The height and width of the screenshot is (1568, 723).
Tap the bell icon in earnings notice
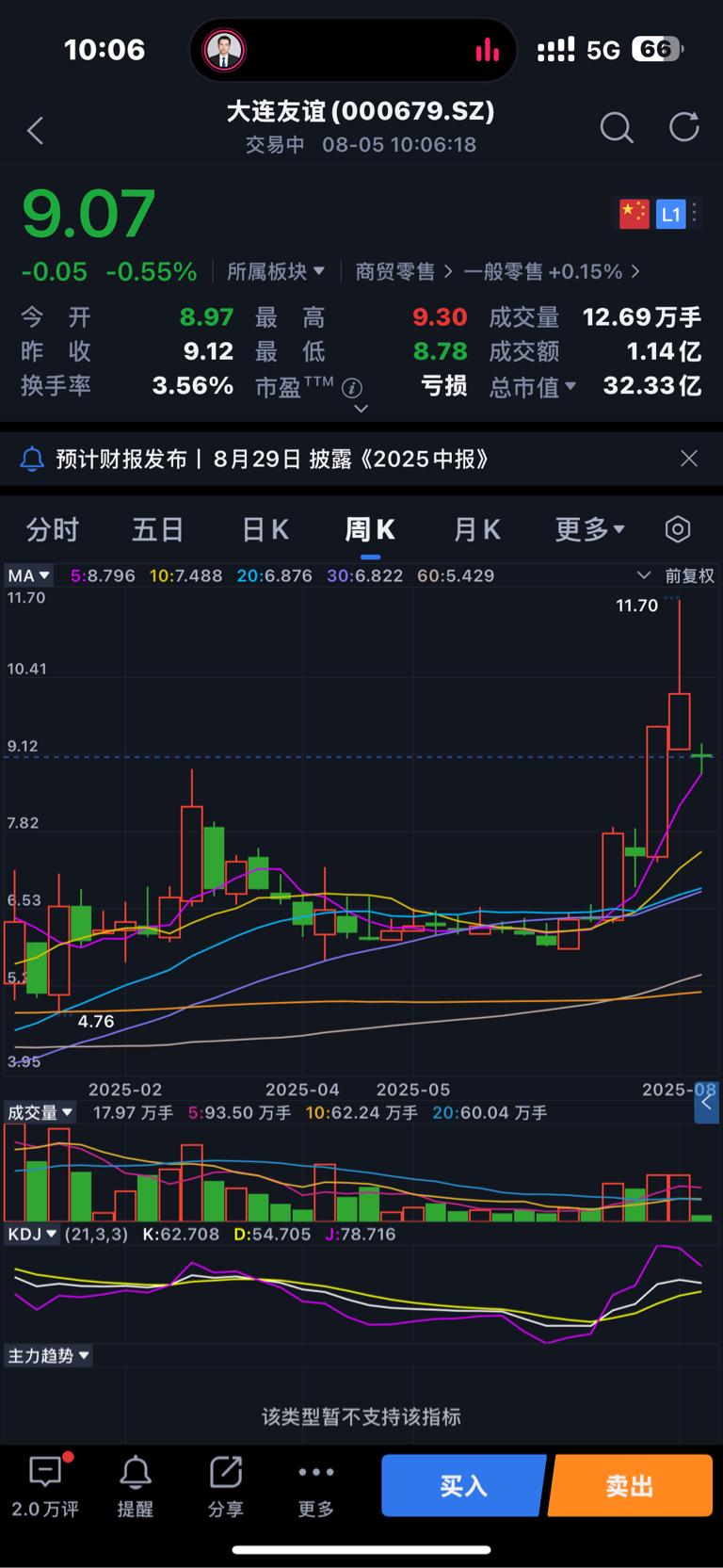[32, 459]
